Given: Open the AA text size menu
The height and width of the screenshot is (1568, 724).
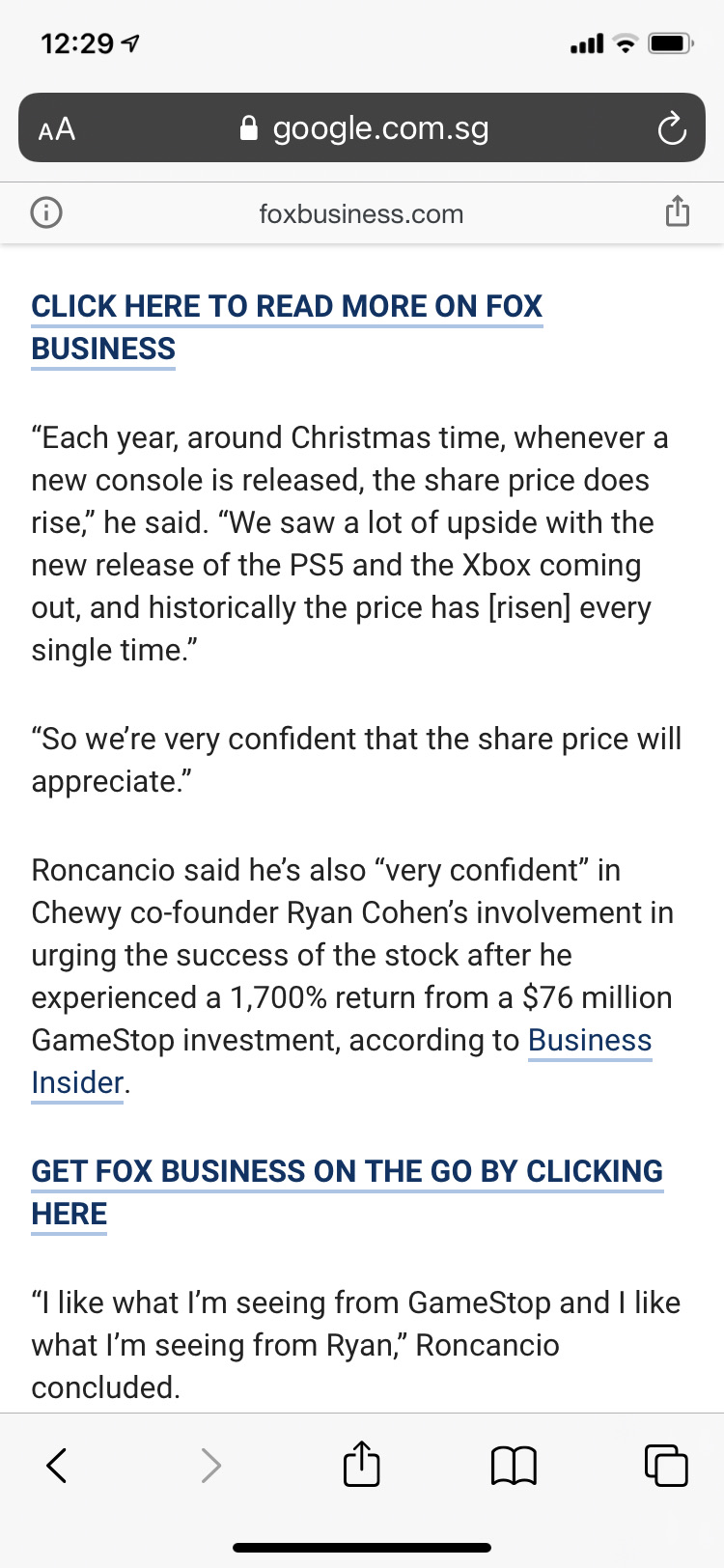Looking at the screenshot, I should (x=57, y=128).
